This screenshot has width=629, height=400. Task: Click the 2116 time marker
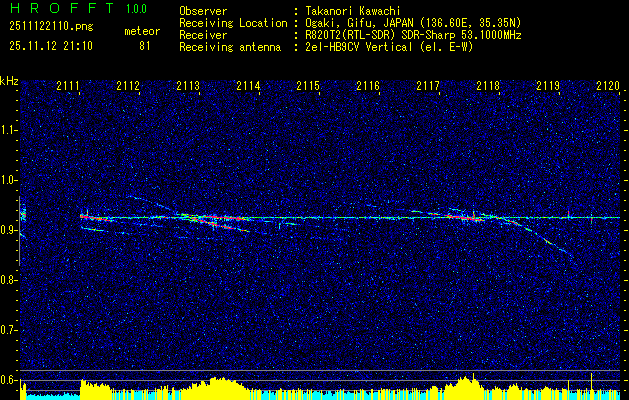pos(368,86)
